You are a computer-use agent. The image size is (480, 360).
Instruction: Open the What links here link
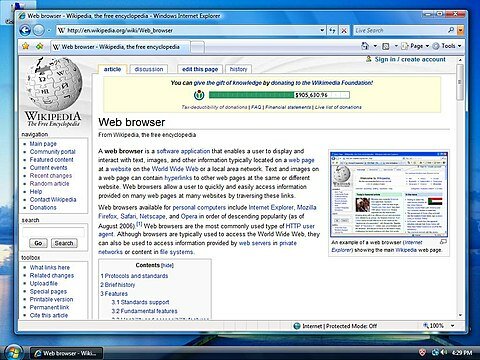[50, 267]
